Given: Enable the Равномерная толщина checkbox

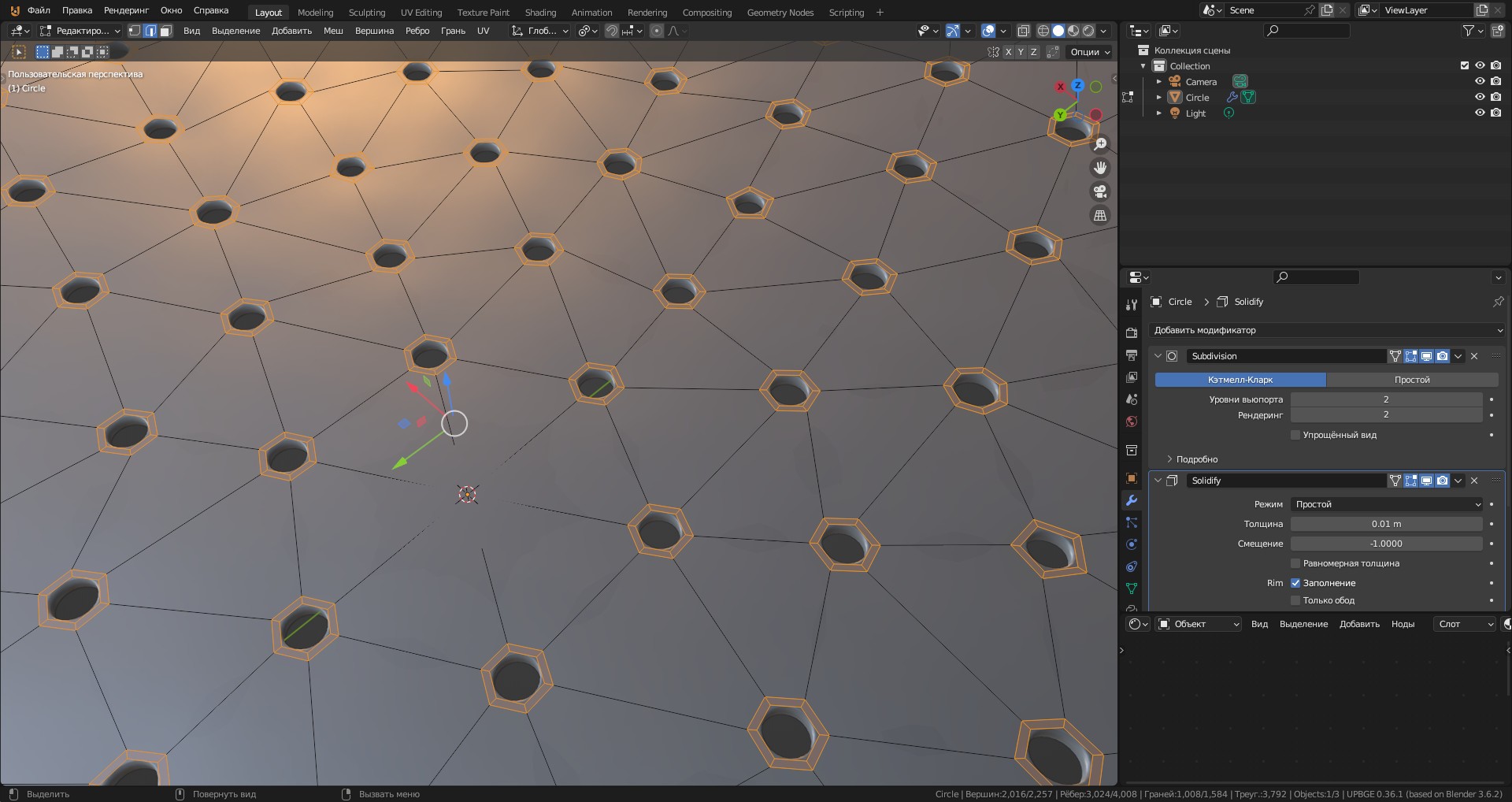Looking at the screenshot, I should pyautogui.click(x=1295, y=563).
